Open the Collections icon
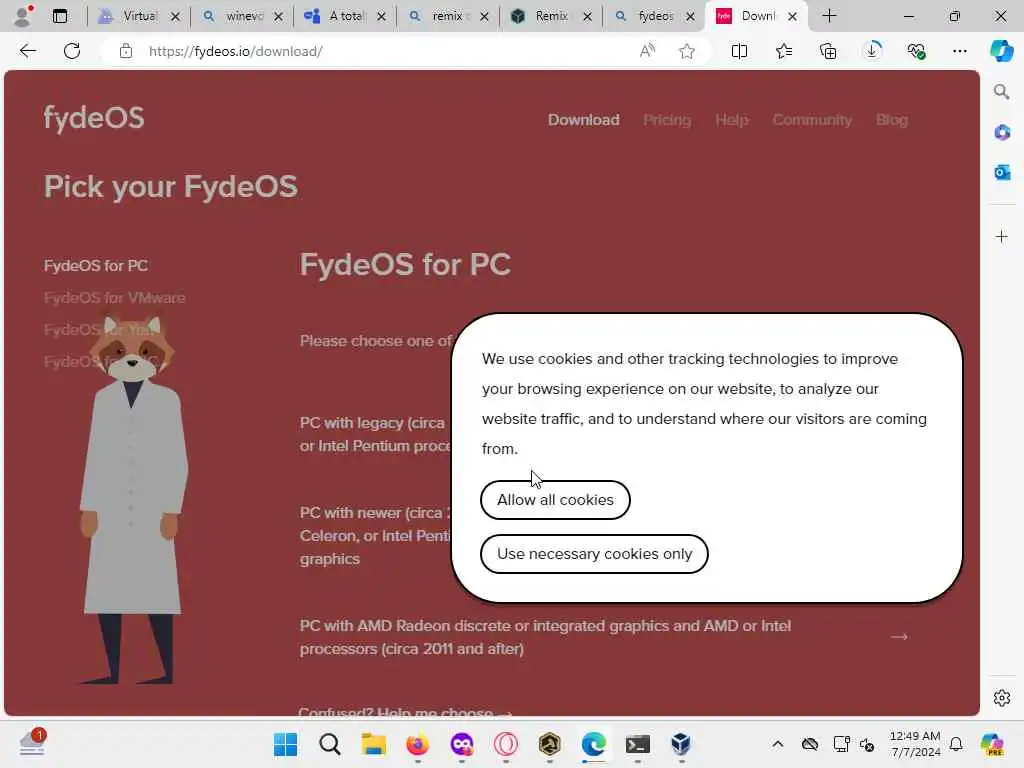1024x768 pixels. 828,51
